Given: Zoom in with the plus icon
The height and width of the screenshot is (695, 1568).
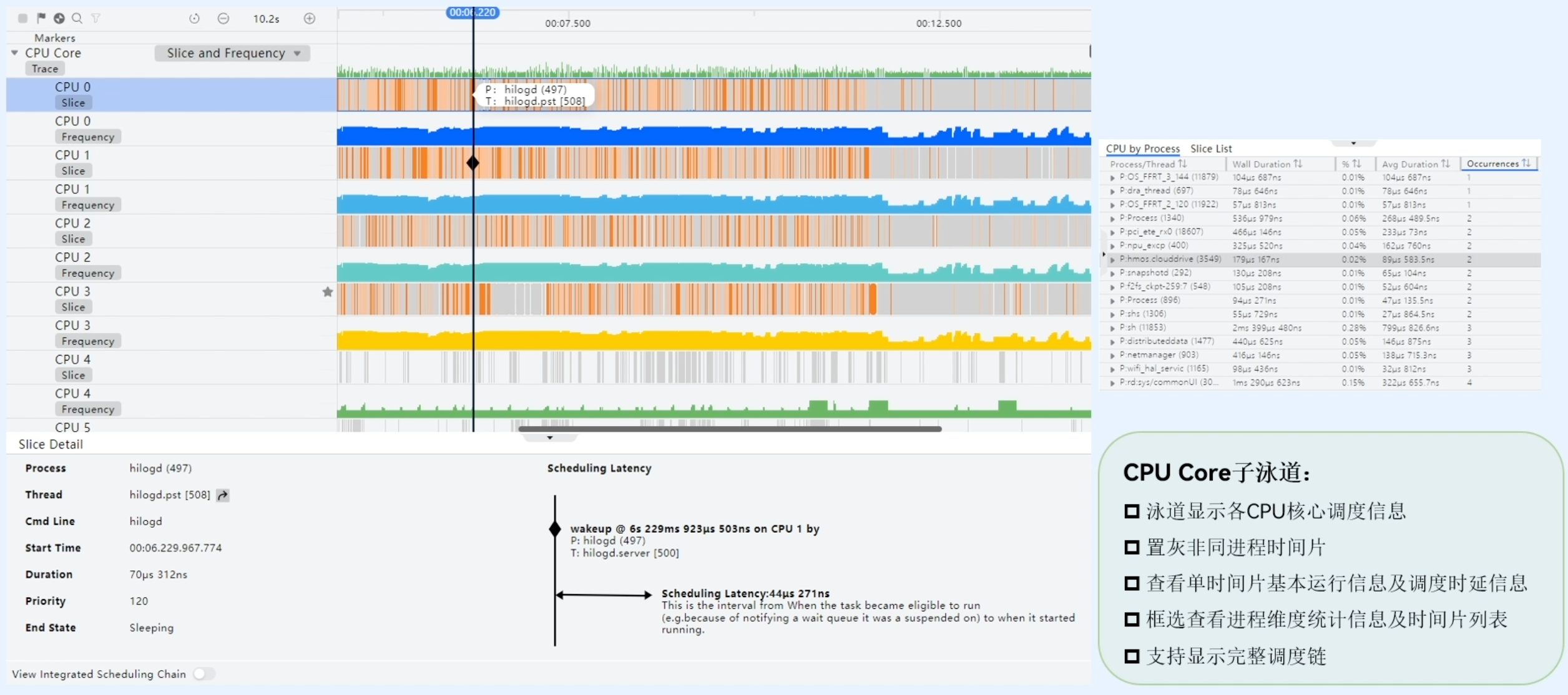Looking at the screenshot, I should (310, 19).
